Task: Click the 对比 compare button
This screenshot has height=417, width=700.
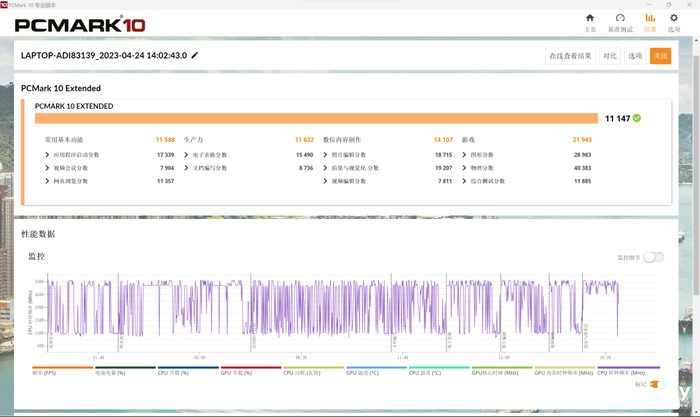Action: (x=609, y=56)
